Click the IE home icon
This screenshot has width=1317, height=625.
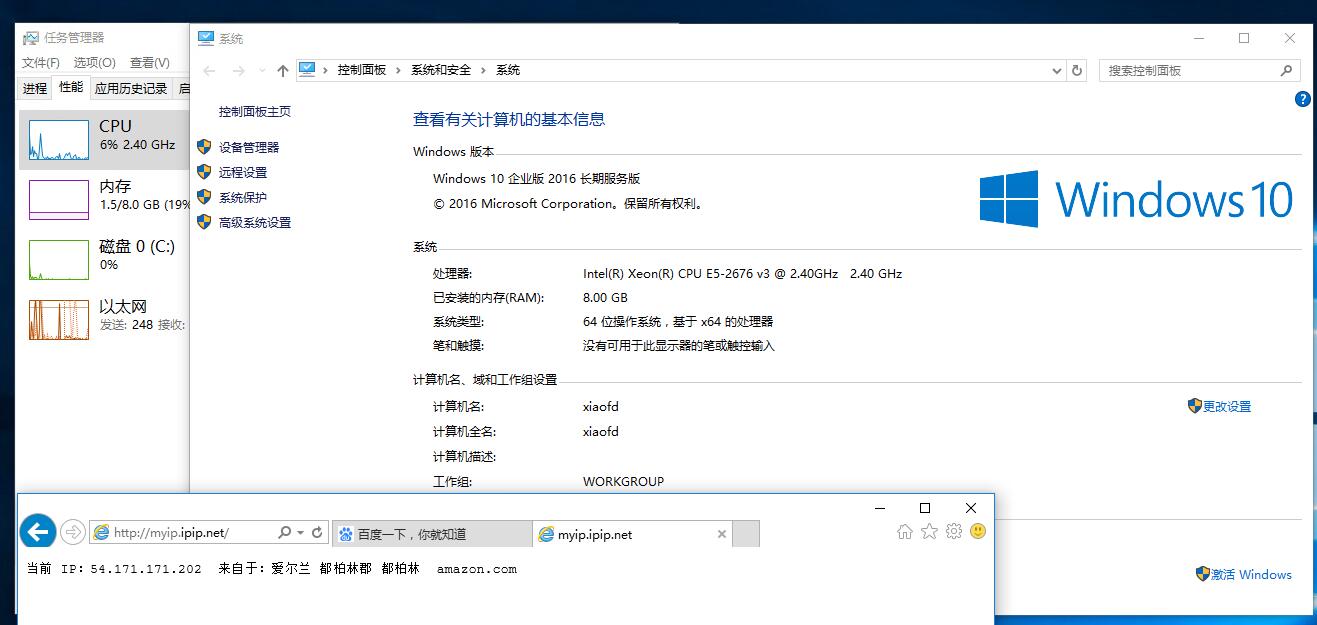pos(905,532)
